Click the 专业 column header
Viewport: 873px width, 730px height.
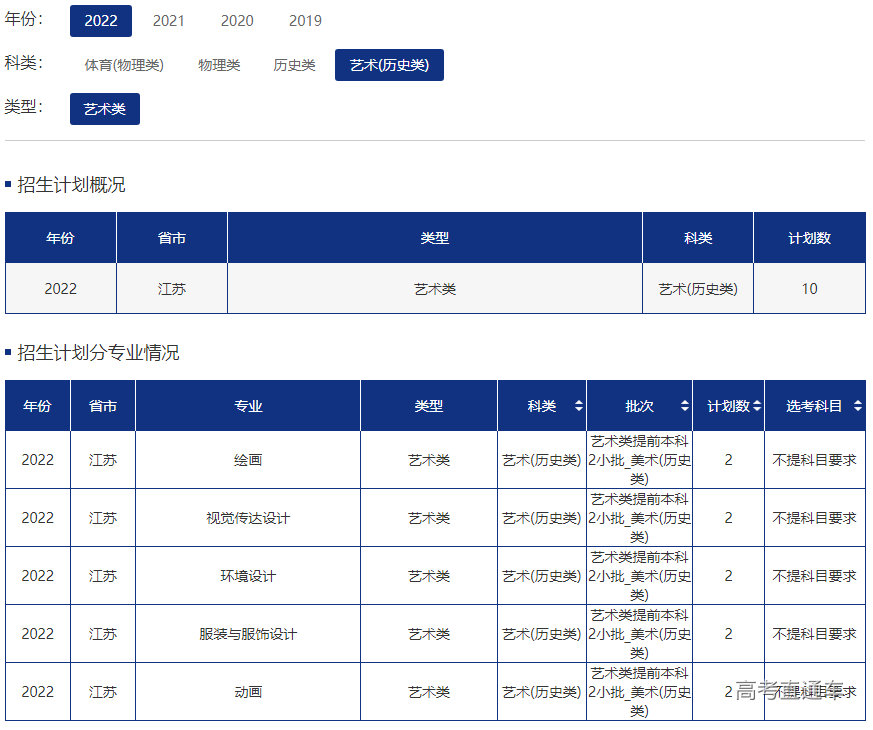click(248, 406)
